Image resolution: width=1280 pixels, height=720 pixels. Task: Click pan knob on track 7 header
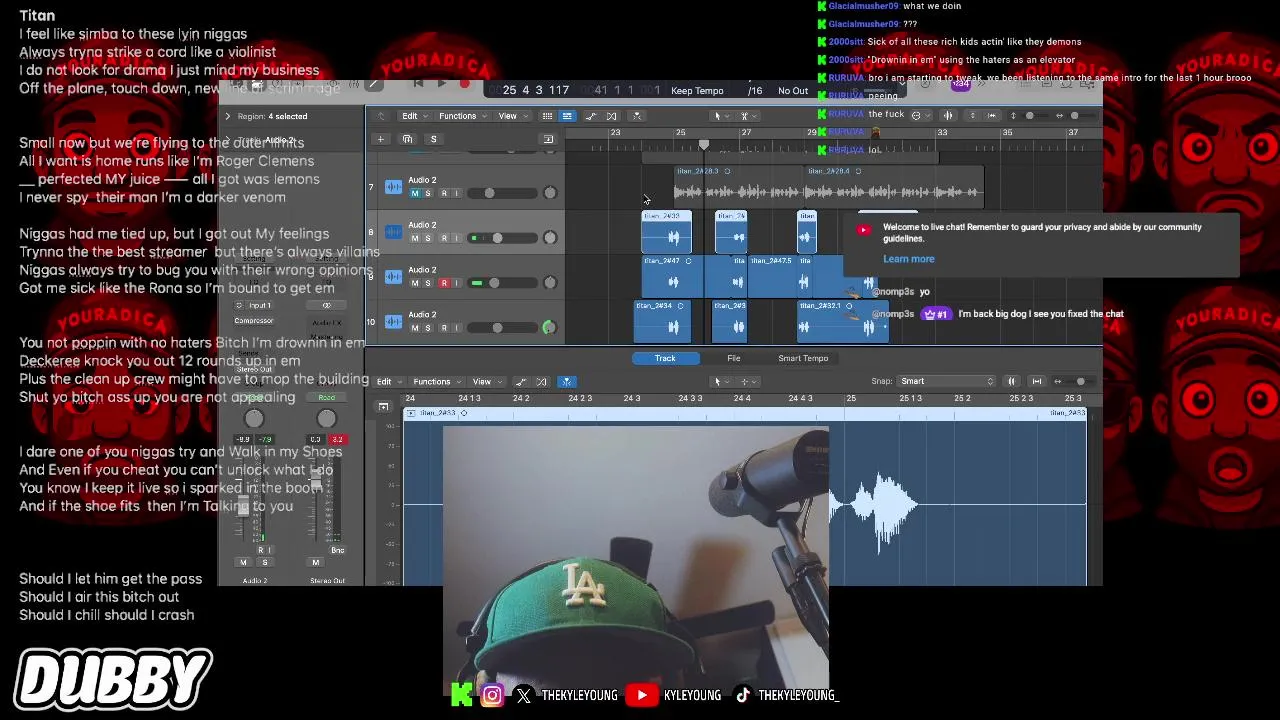550,193
